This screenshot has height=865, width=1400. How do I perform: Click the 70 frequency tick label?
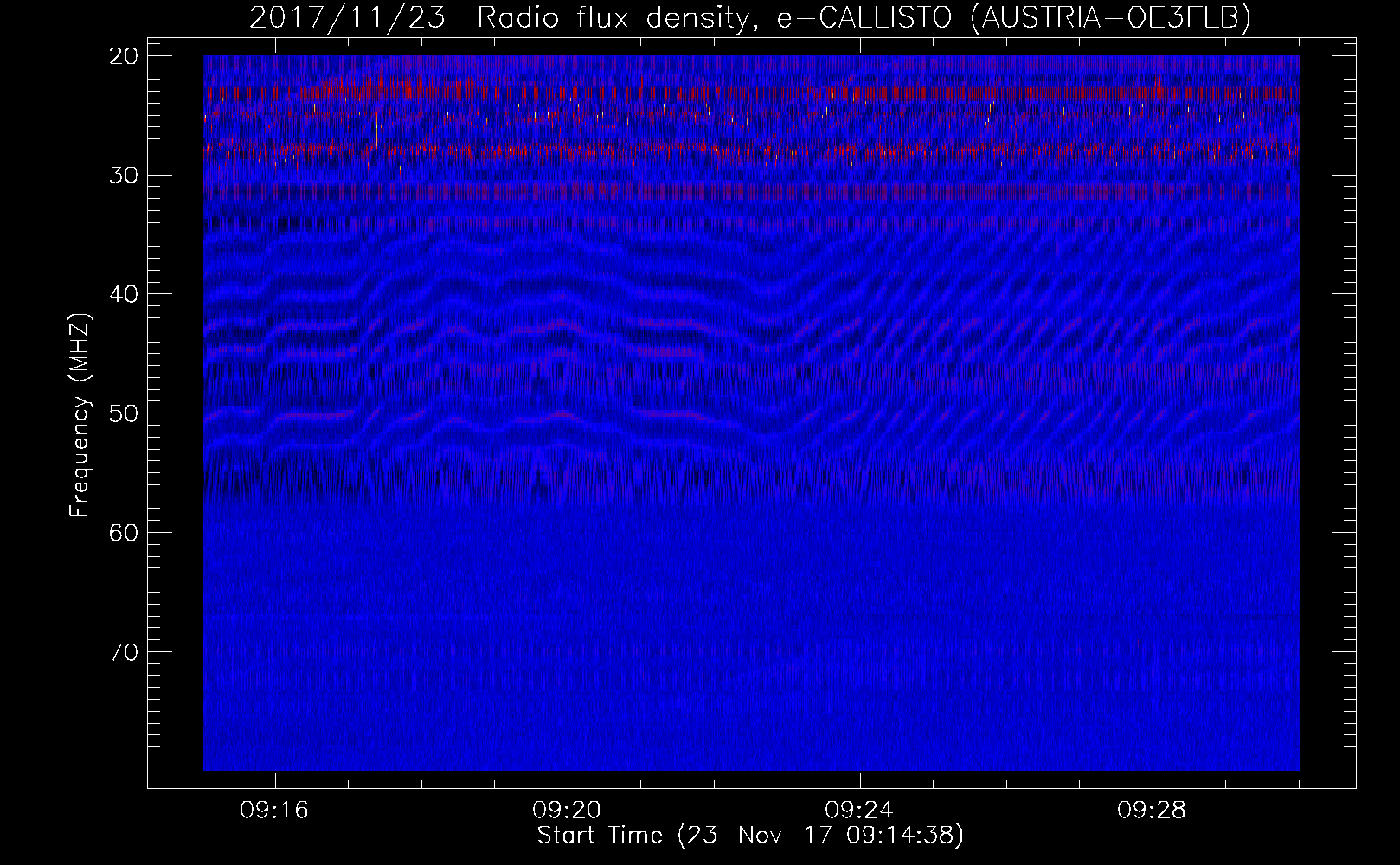click(x=124, y=651)
